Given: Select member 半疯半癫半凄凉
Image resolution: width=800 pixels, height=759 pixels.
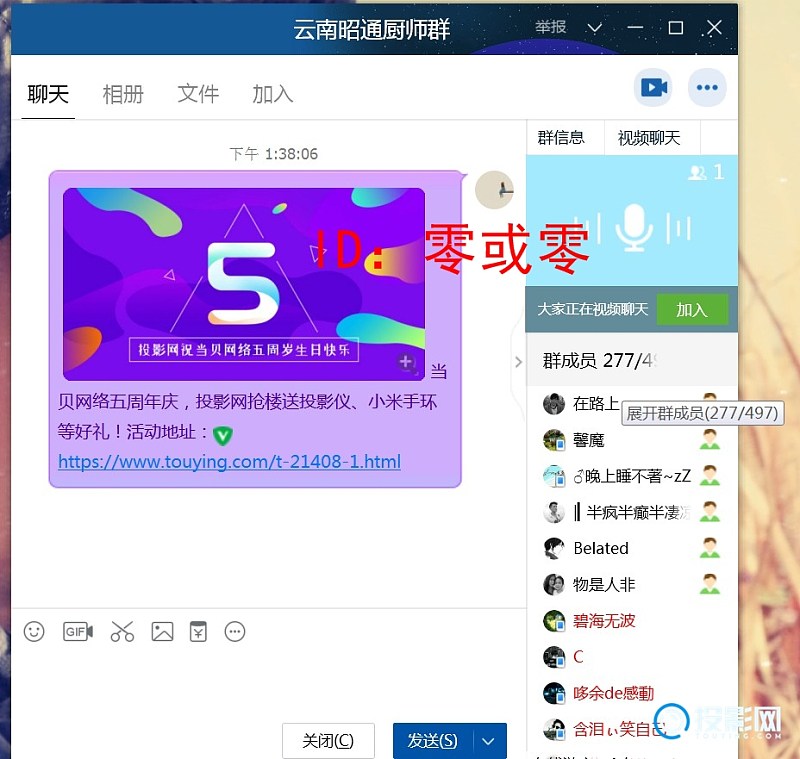Looking at the screenshot, I should pos(632,512).
